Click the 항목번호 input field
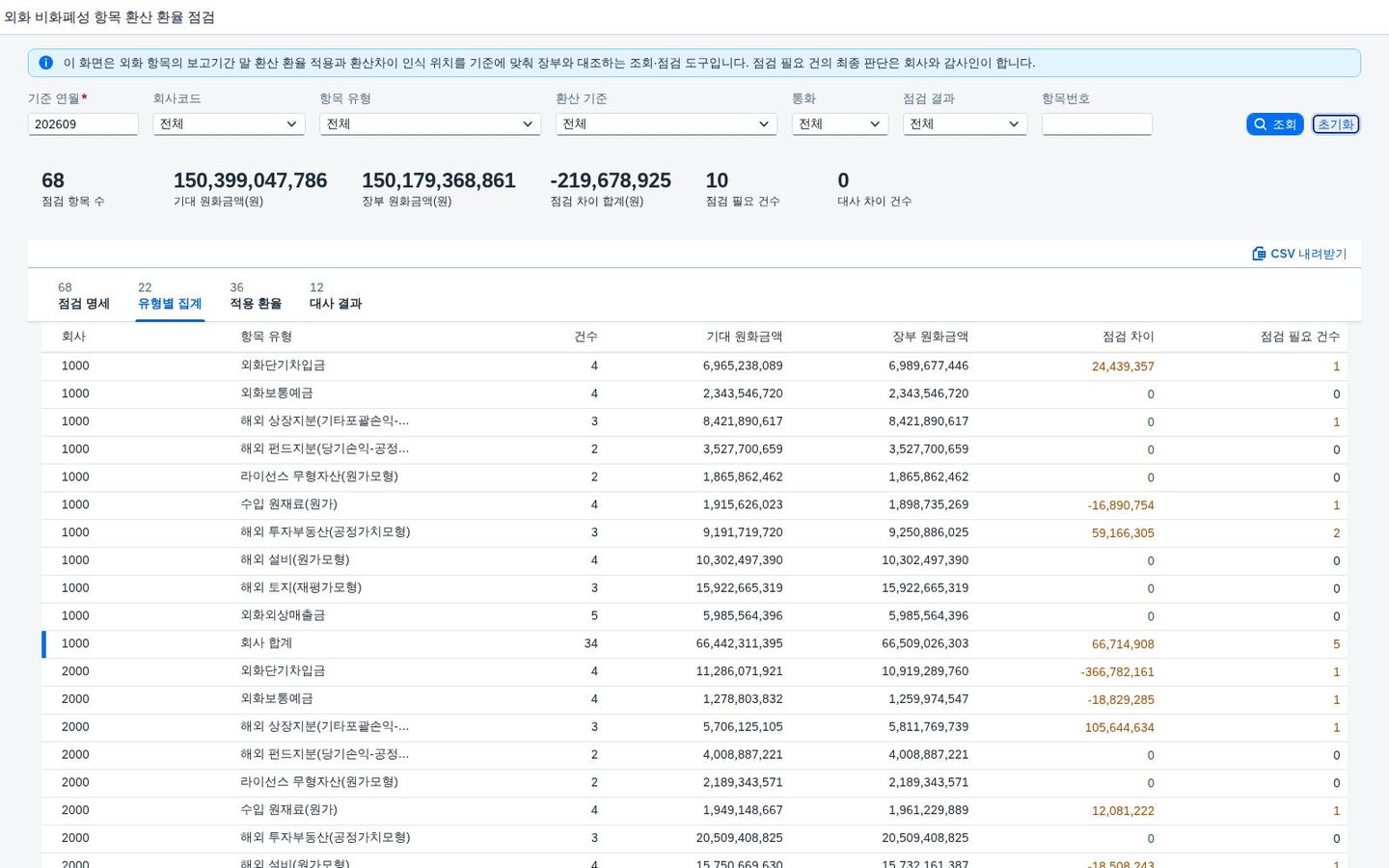The width and height of the screenshot is (1389, 868). (1097, 124)
